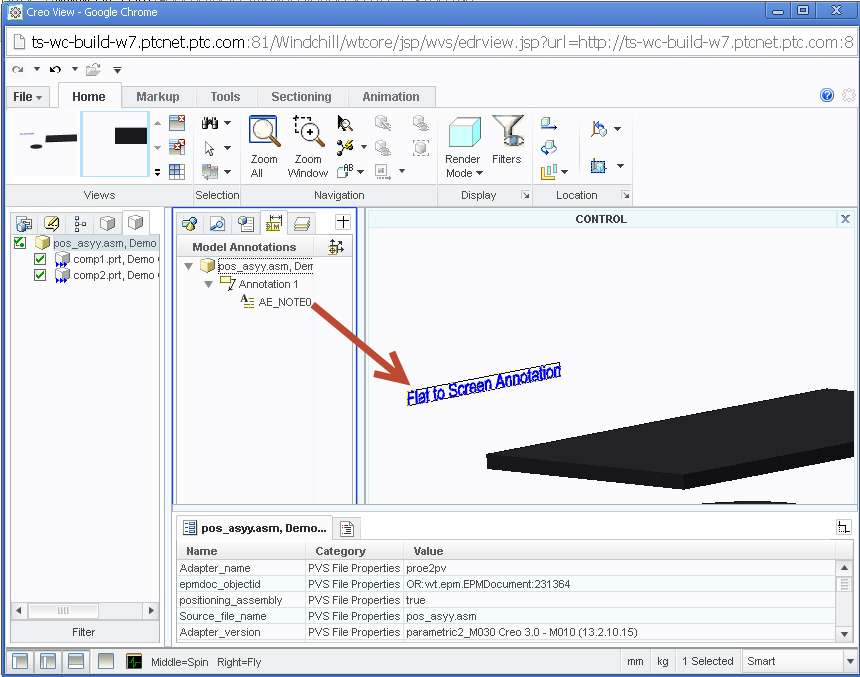The width and height of the screenshot is (860, 677).
Task: Click the performance monitor icon in status bar
Action: tap(134, 661)
